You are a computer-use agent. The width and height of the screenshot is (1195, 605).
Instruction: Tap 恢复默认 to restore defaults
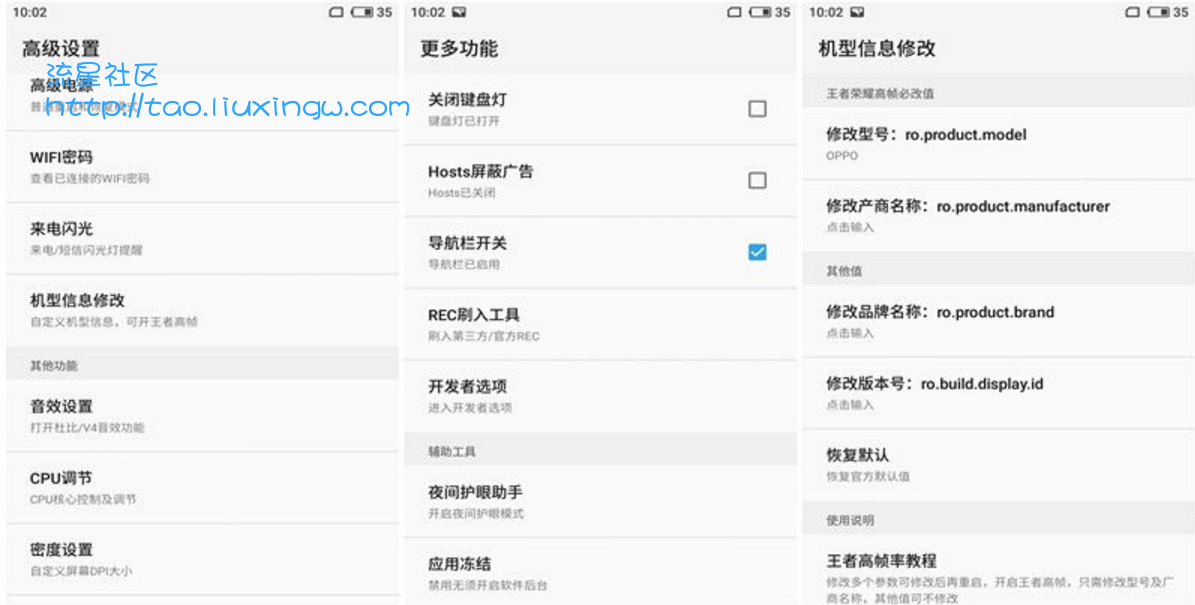[998, 465]
